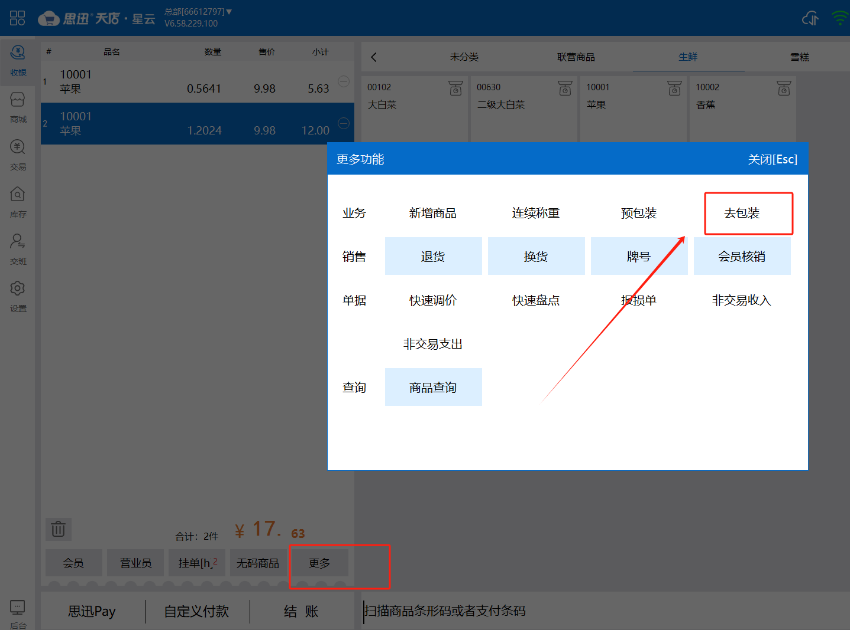
Task: Click the 换货 exchange button
Action: point(536,256)
